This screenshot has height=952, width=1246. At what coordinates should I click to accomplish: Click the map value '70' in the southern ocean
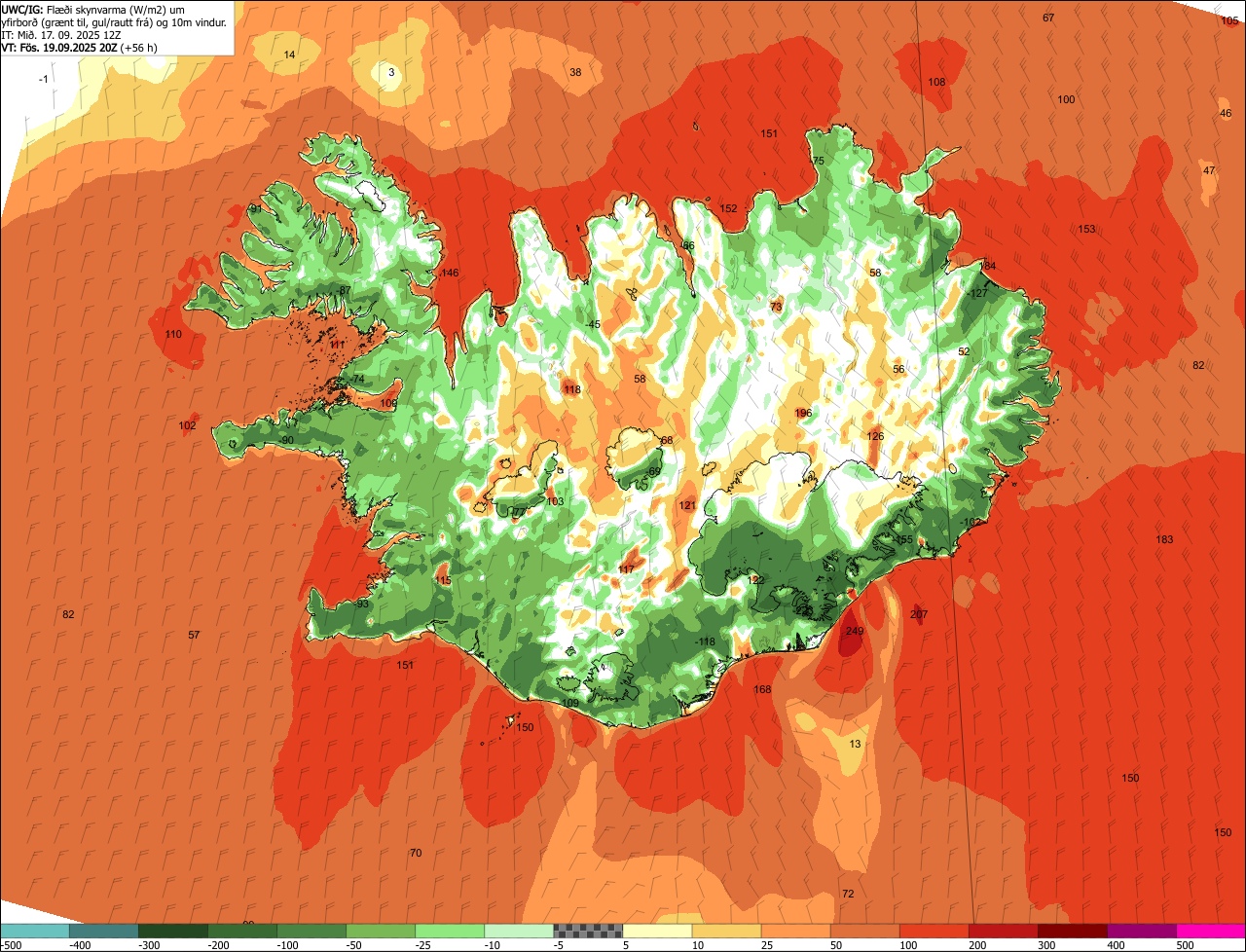tap(416, 853)
